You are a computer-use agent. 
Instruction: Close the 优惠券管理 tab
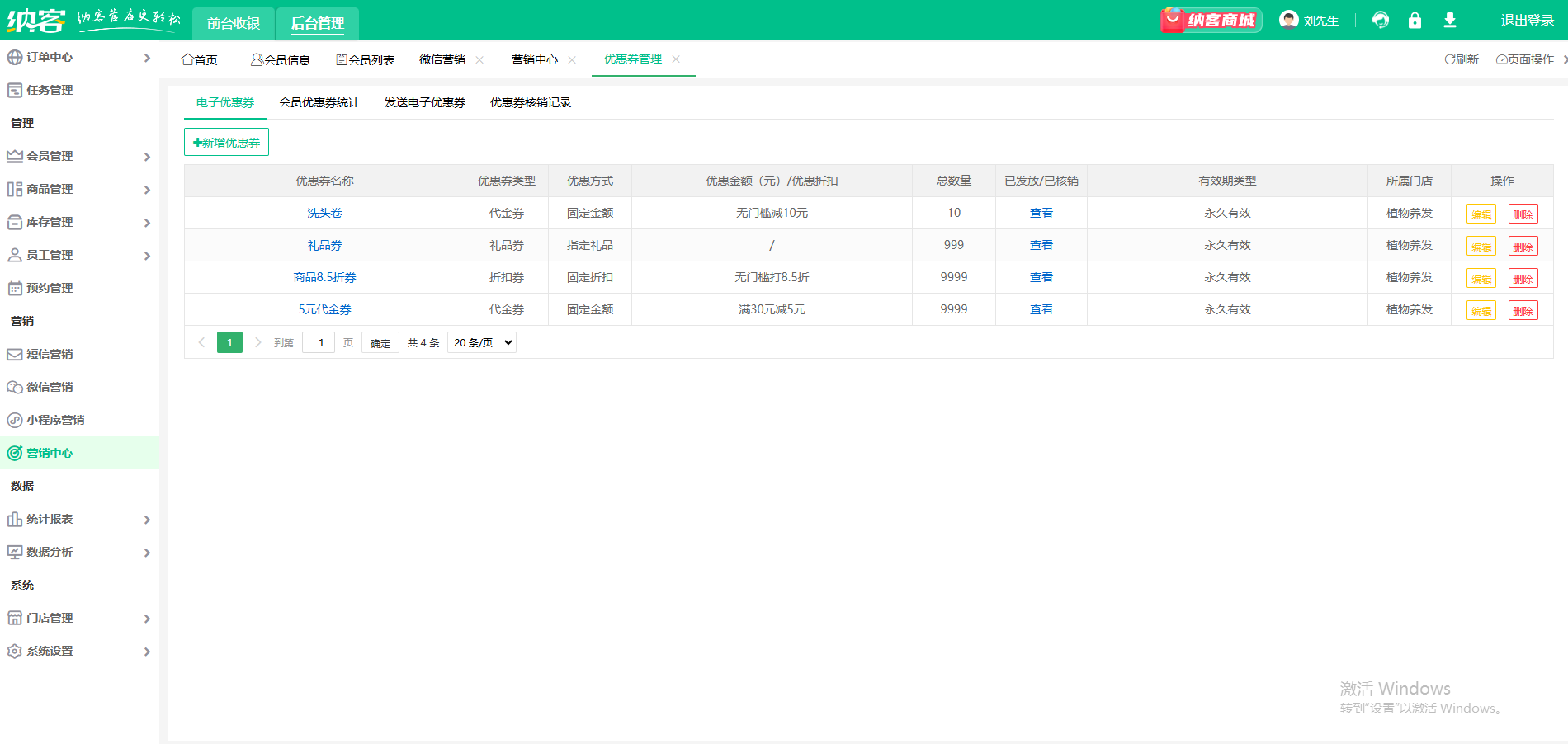(676, 59)
